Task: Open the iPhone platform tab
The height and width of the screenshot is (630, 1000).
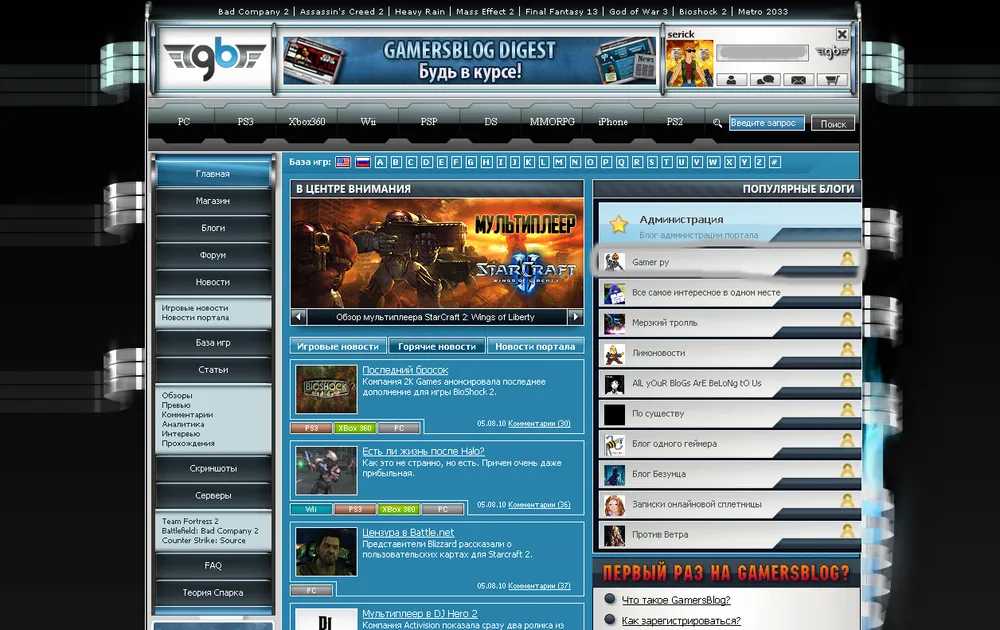Action: click(x=613, y=121)
